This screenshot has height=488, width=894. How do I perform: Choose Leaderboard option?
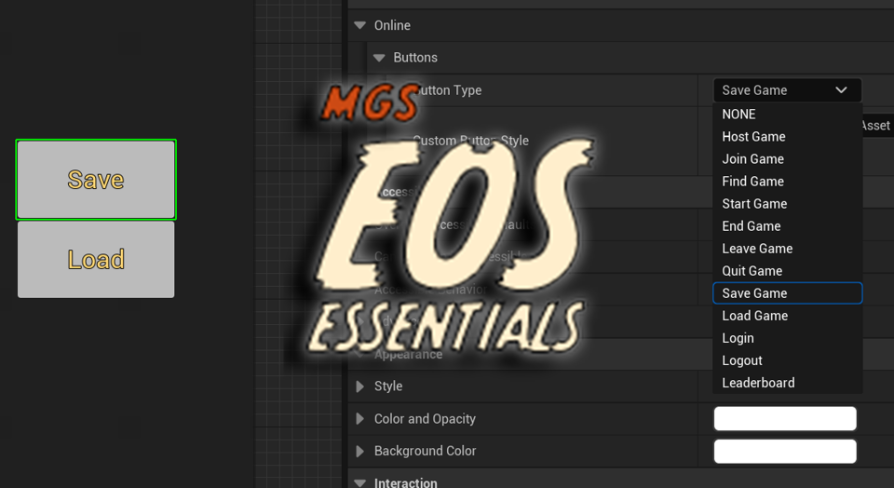787,383
